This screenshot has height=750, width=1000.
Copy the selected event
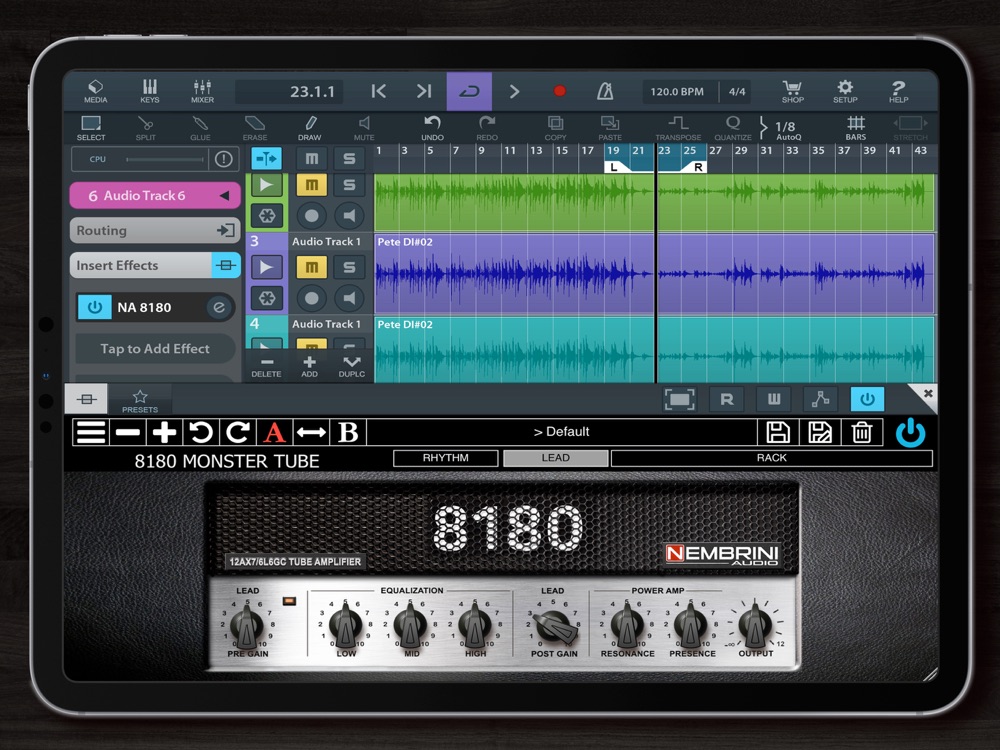[x=555, y=128]
